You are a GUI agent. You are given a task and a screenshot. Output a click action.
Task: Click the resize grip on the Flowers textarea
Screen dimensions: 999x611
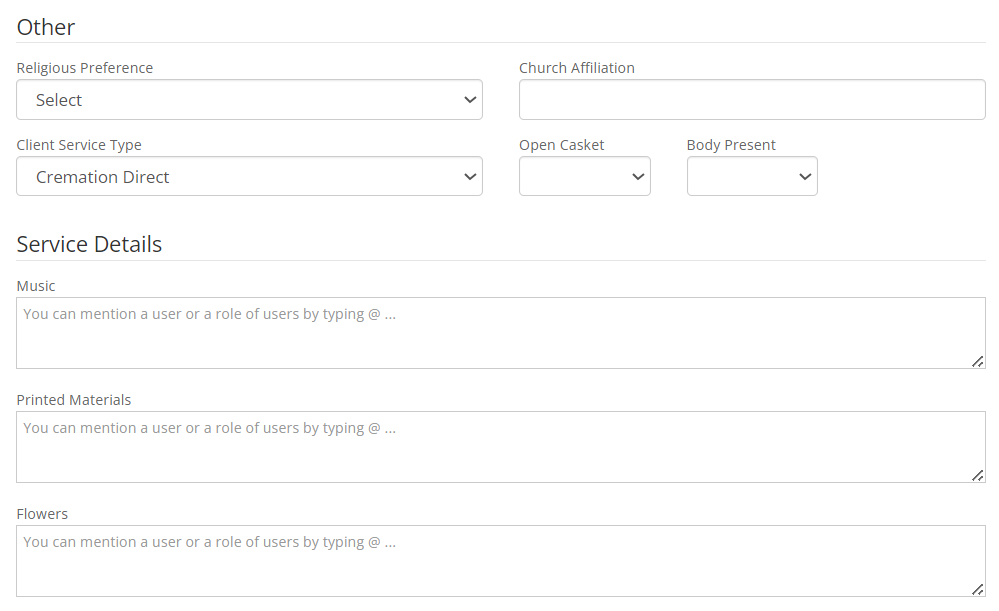click(x=978, y=590)
